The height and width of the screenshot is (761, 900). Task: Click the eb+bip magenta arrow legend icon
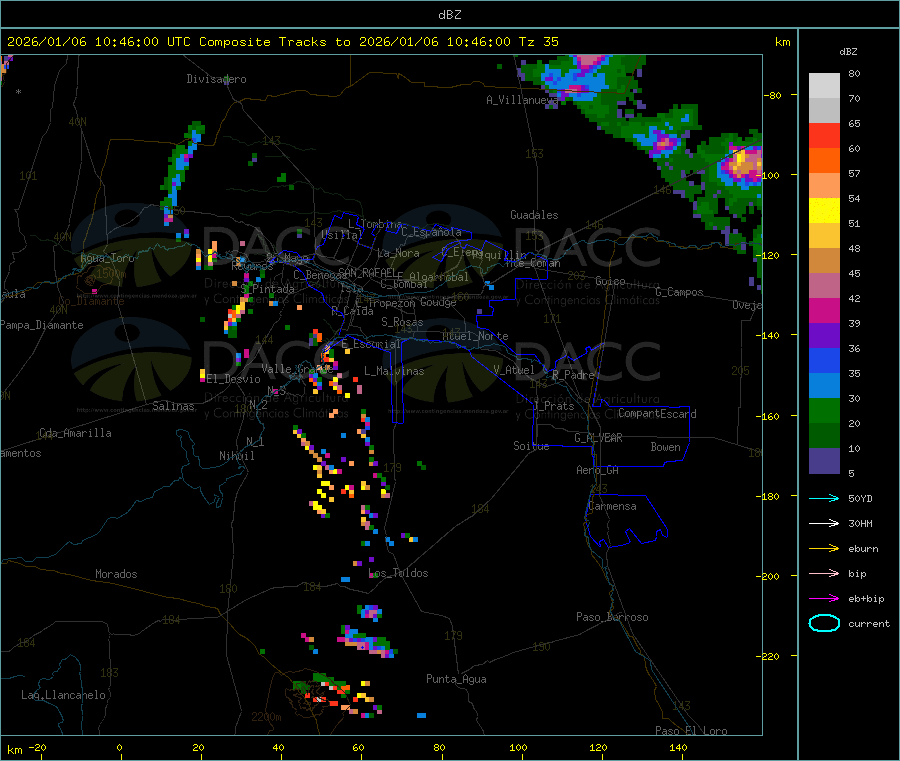(x=824, y=599)
